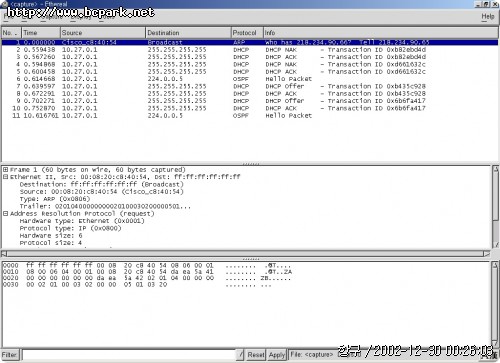500x363 pixels.
Task: Select packet 3 DHCP ACK 0xb82ebd4d
Action: click(250, 57)
